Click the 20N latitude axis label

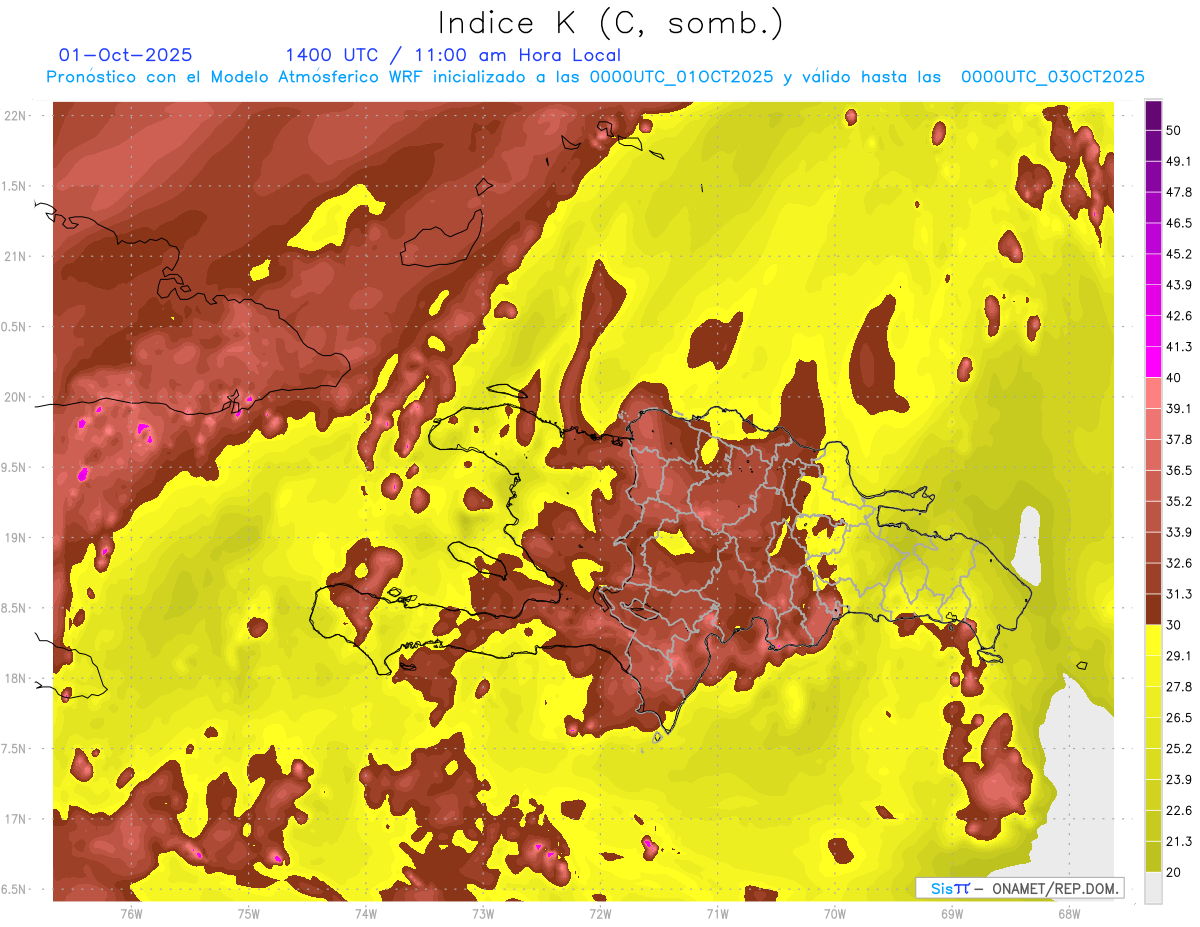[x=16, y=397]
